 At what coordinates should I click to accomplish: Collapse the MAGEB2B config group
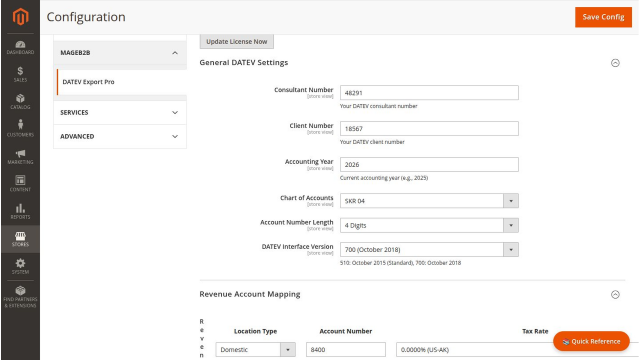coord(120,53)
